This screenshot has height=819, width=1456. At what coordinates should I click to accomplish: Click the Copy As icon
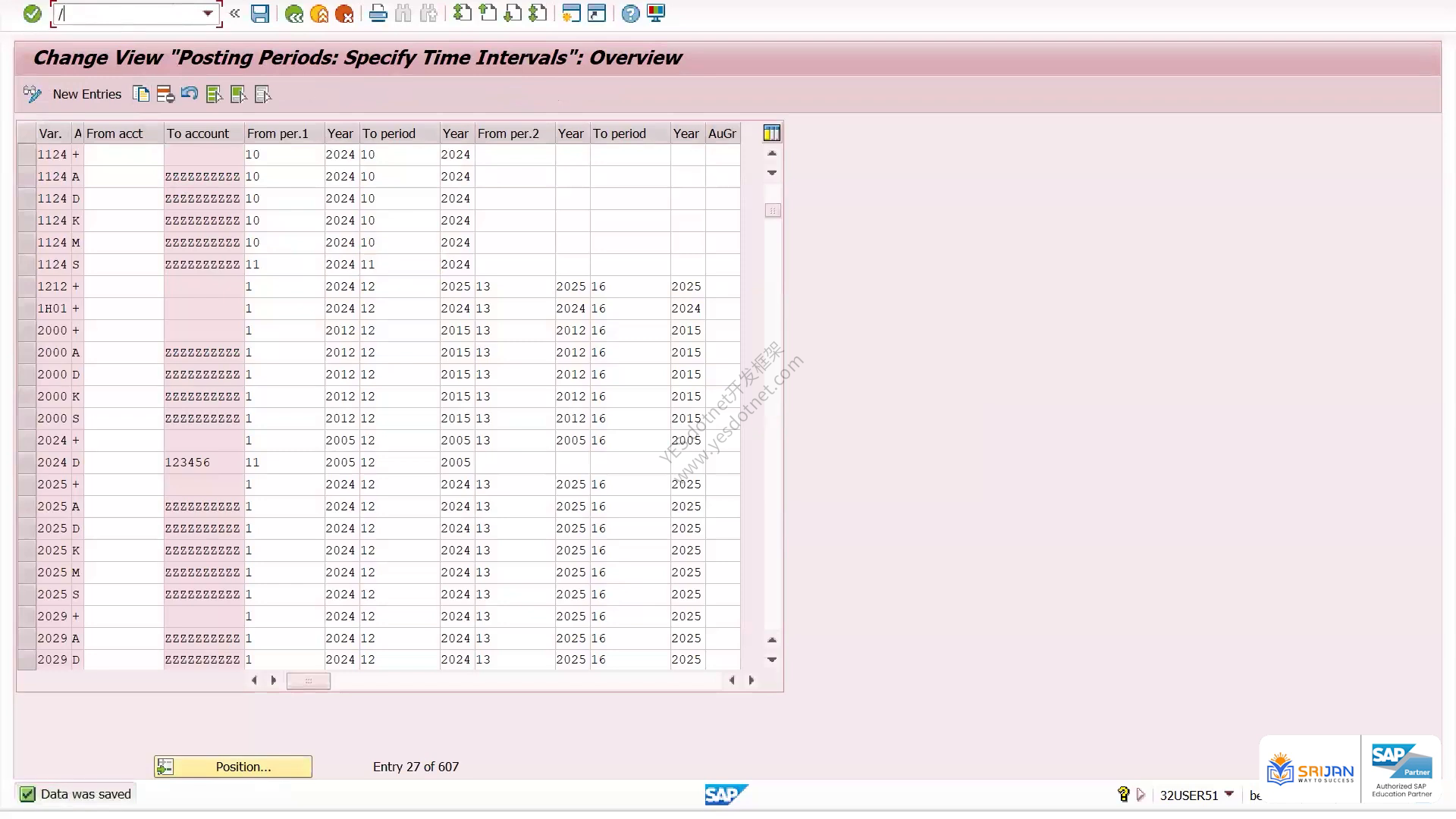tap(141, 94)
